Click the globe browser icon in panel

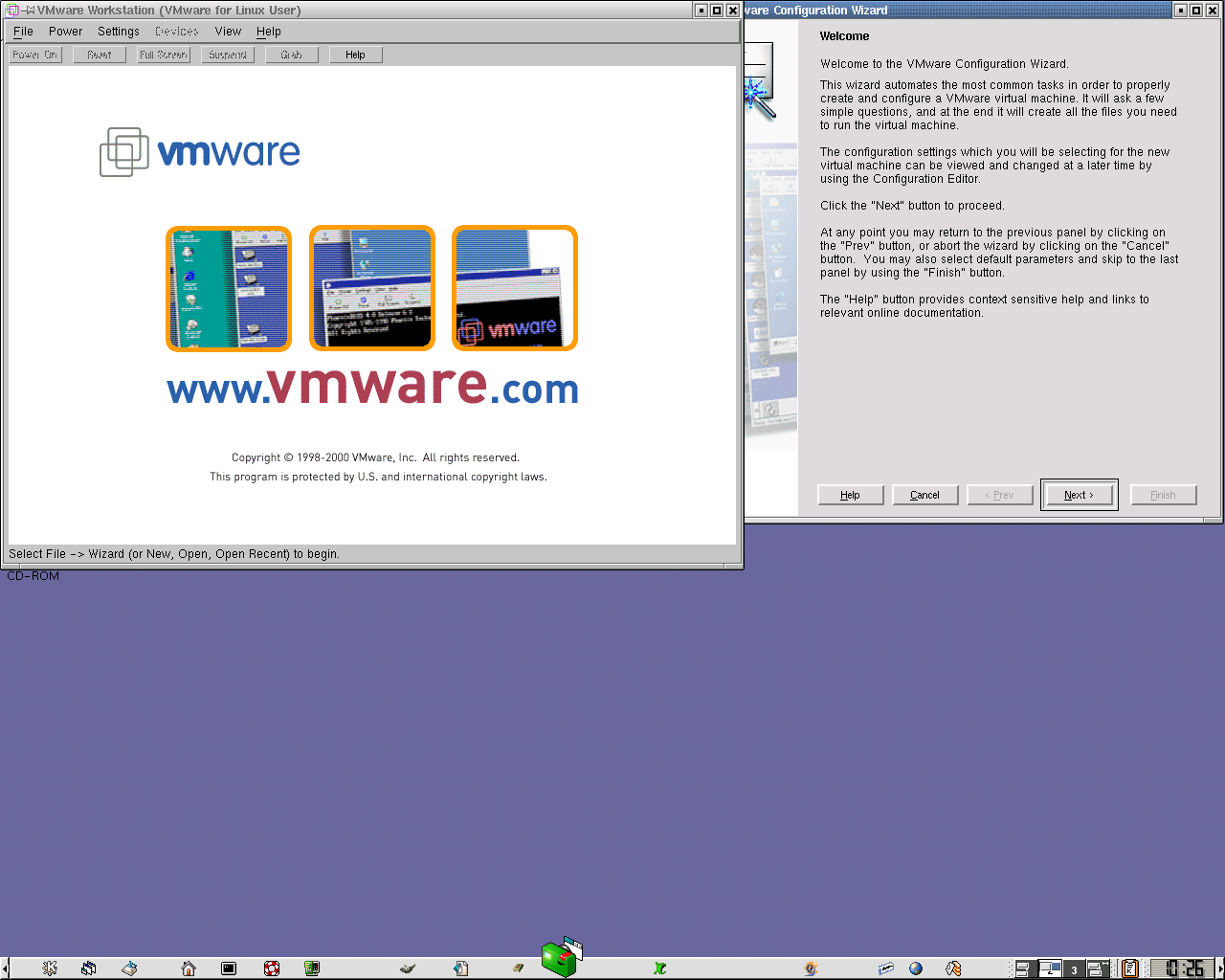pyautogui.click(x=916, y=969)
